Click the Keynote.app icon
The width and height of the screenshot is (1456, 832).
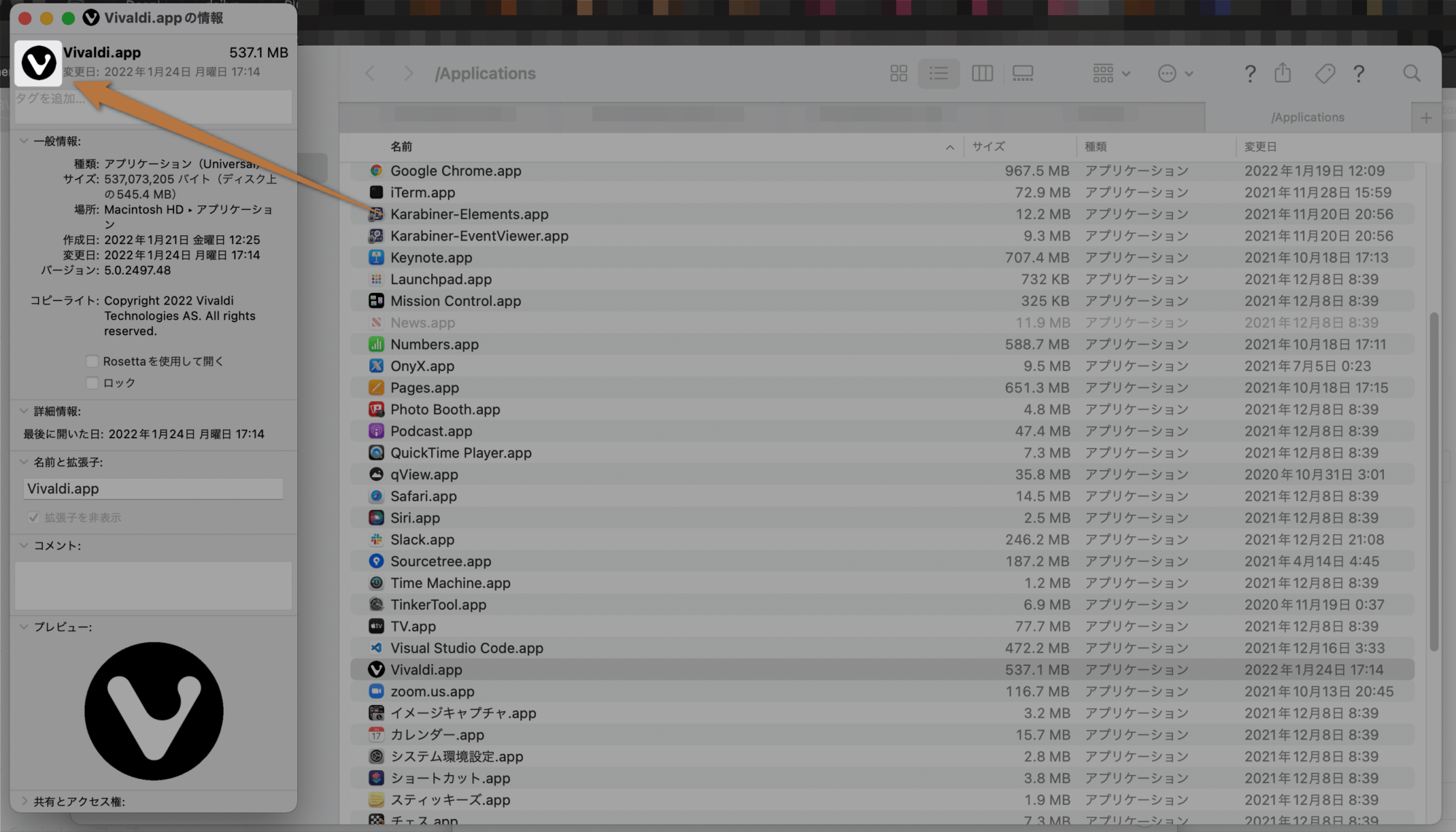(376, 257)
